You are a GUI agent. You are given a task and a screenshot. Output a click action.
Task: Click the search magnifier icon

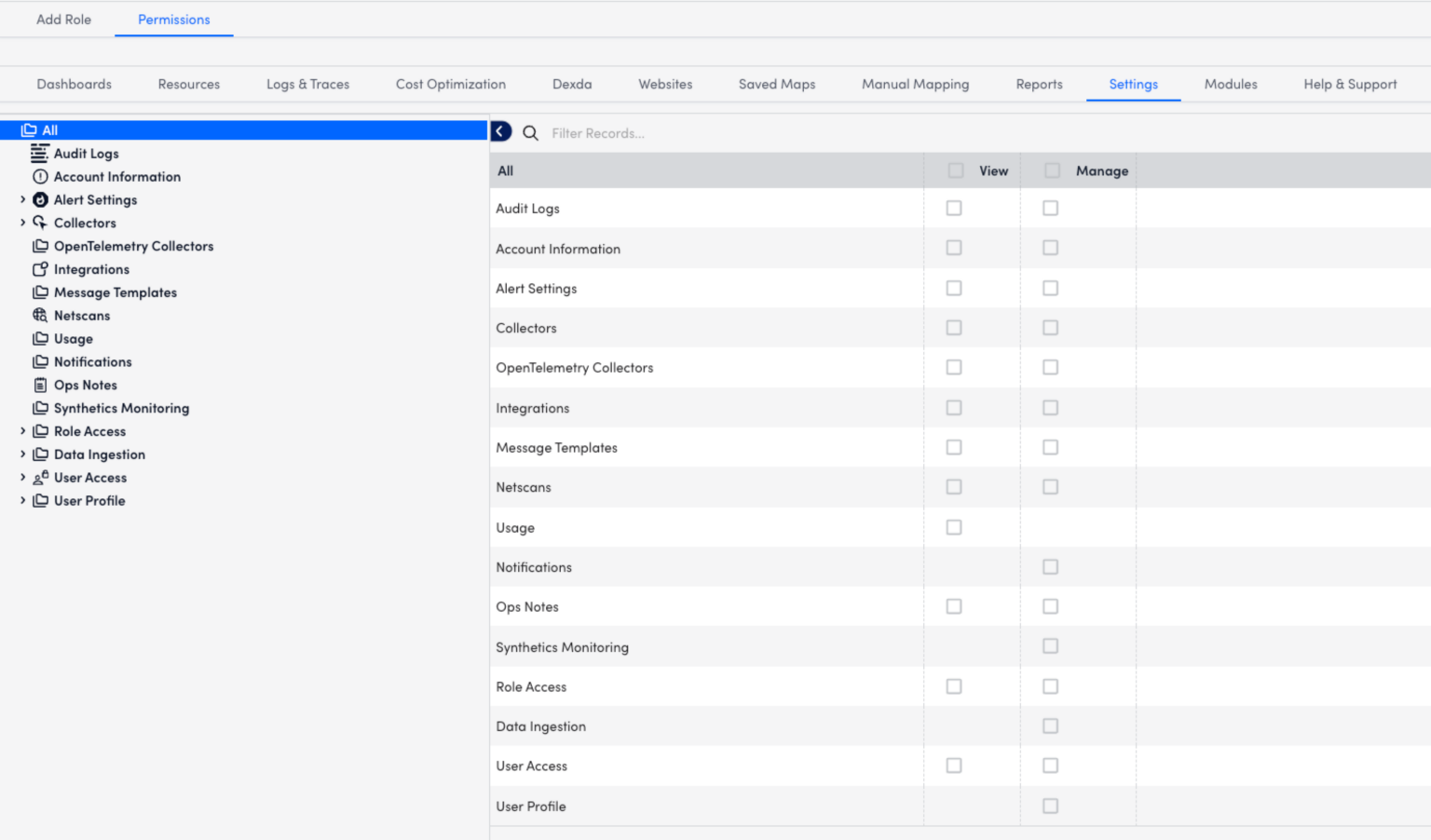click(x=530, y=132)
